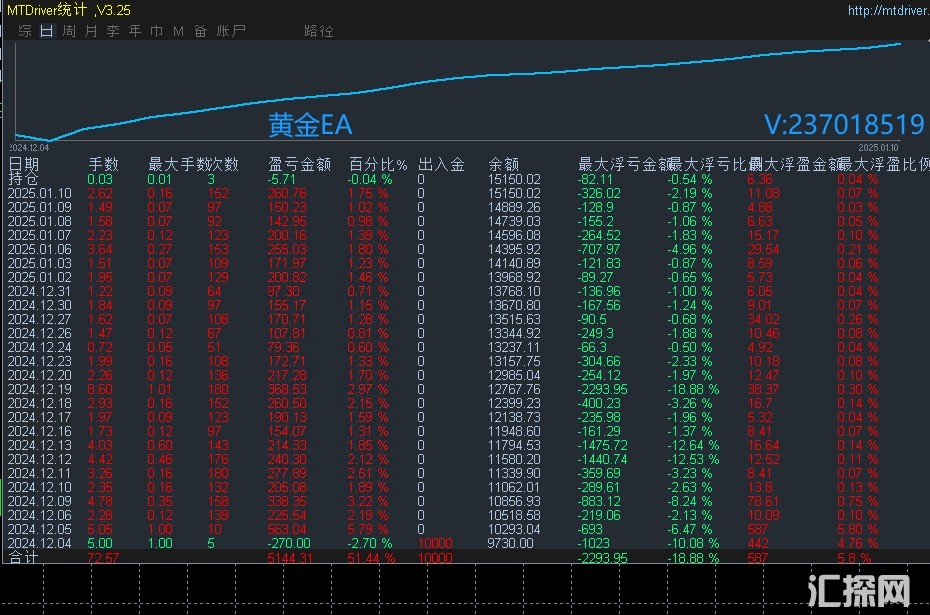This screenshot has width=930, height=615.
Task: Select the 日 (daily) statistics tab
Action: (x=46, y=31)
